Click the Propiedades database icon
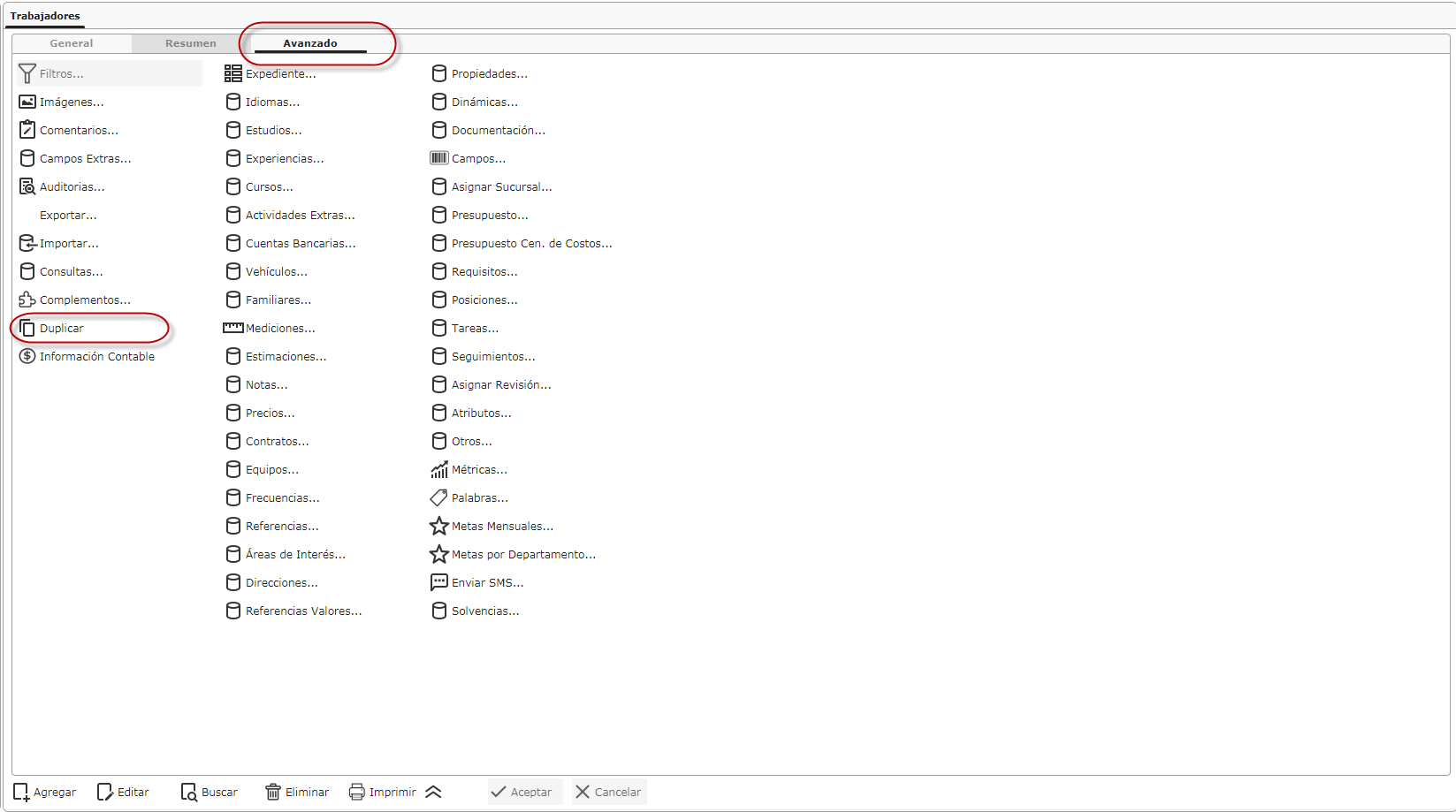This screenshot has width=1456, height=812. tap(439, 73)
